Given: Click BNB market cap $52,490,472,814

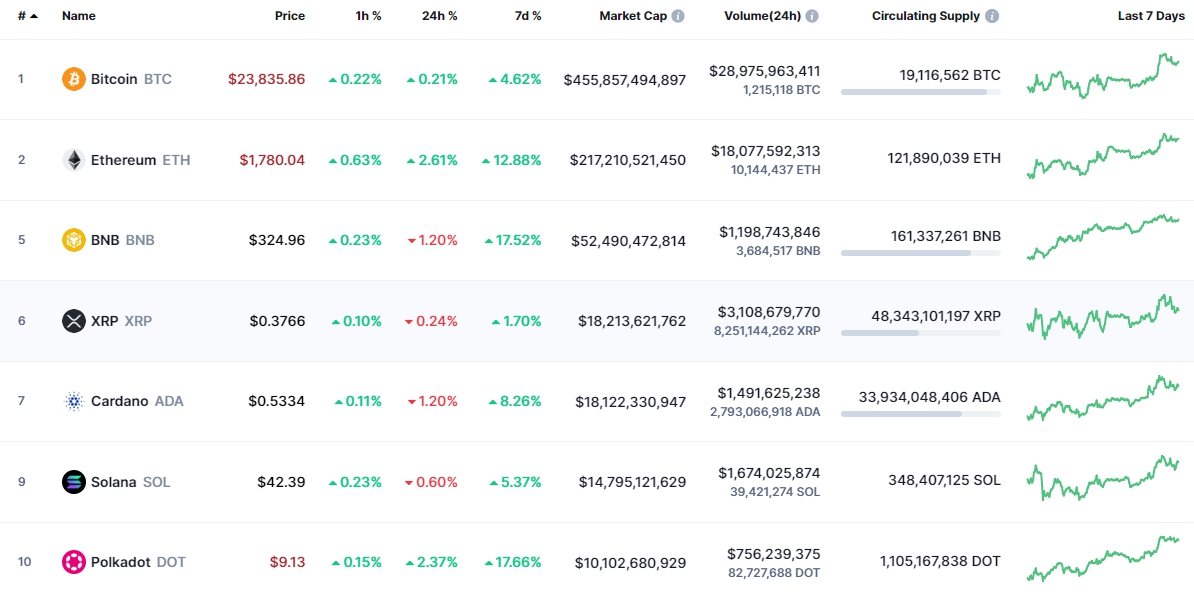Looking at the screenshot, I should pos(628,241).
